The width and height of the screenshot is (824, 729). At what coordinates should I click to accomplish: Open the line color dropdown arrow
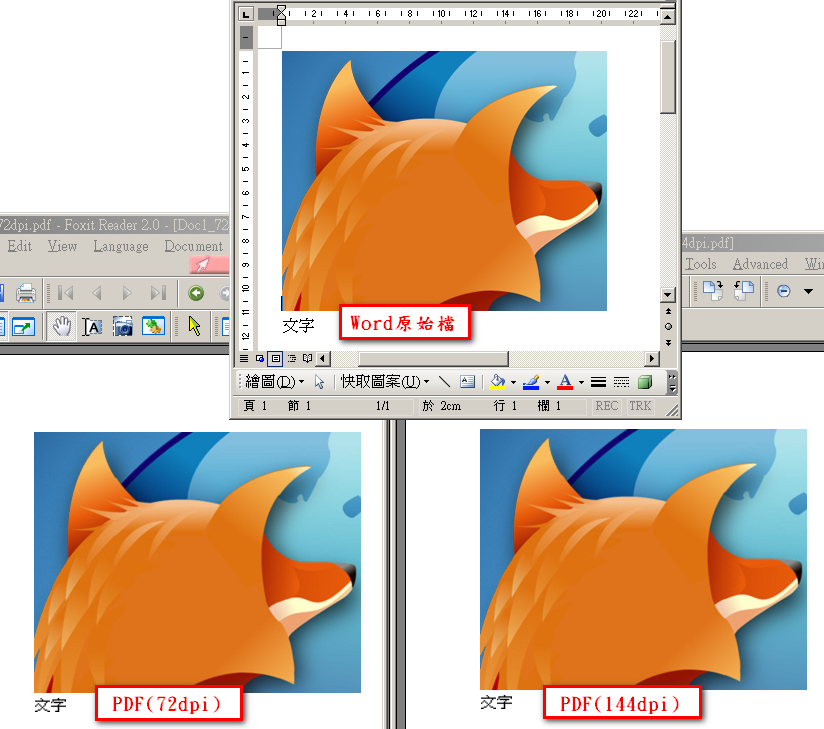click(x=548, y=382)
